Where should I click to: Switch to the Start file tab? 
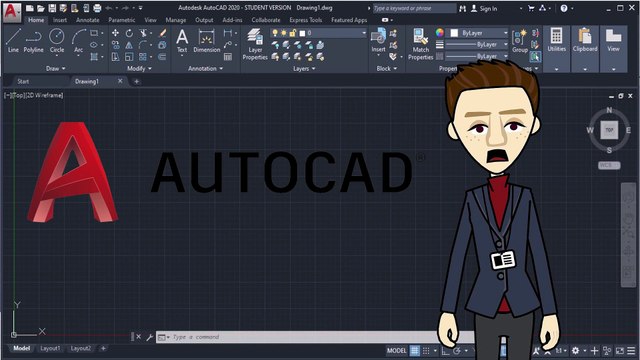point(23,81)
